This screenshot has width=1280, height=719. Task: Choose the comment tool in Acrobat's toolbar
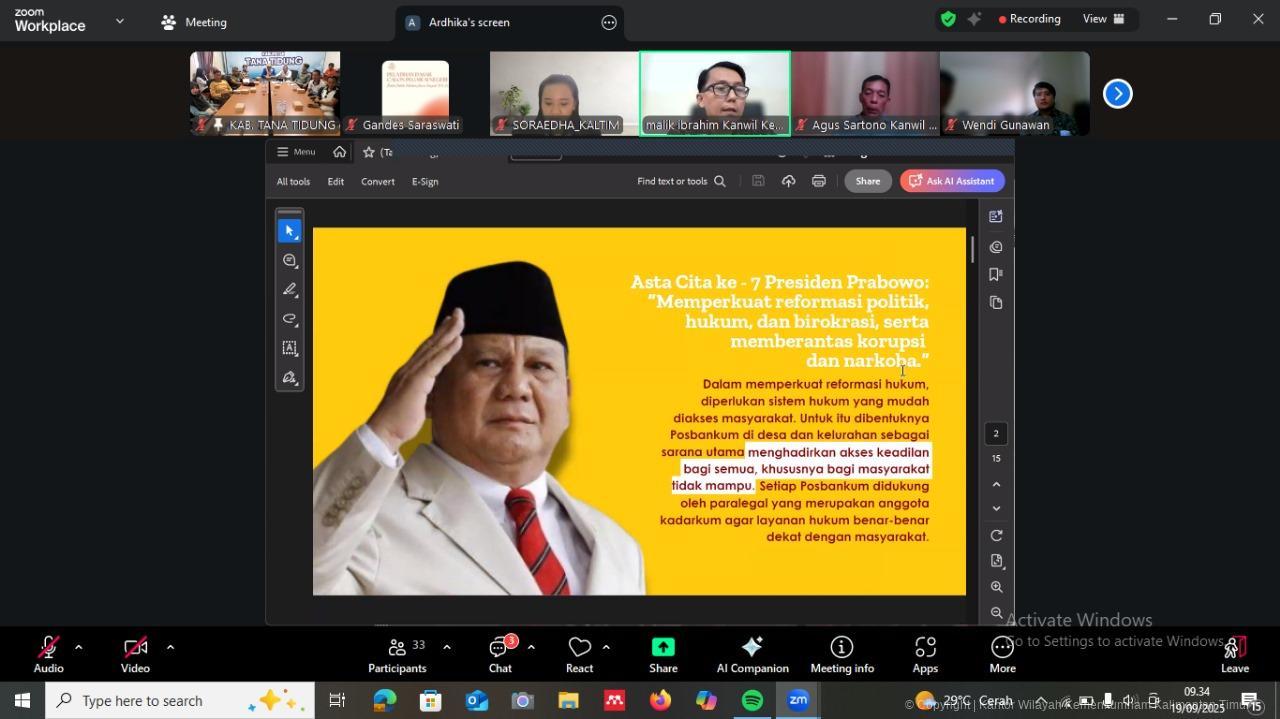(x=289, y=260)
